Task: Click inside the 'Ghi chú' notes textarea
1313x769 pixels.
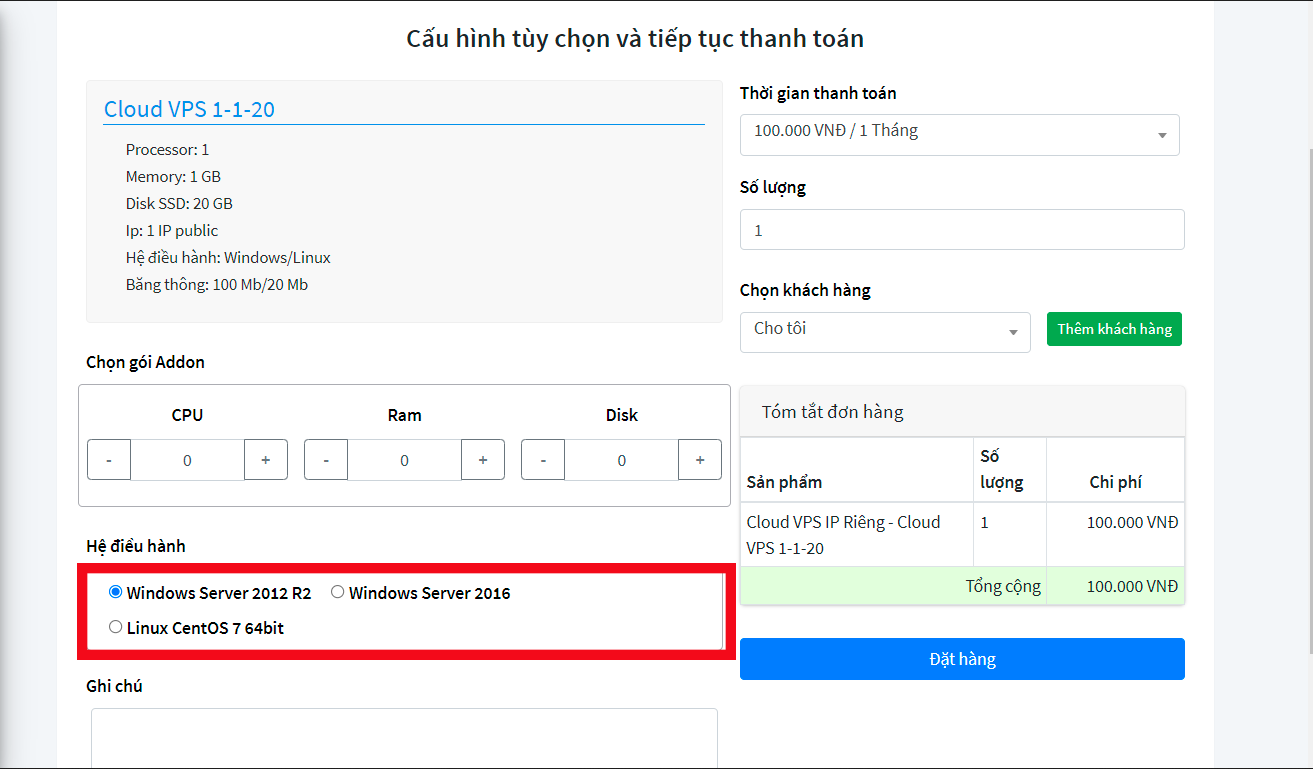Action: [404, 738]
